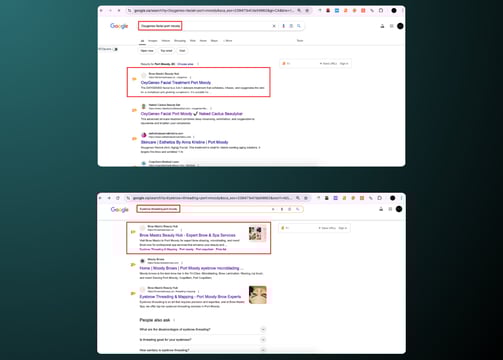Switch to Shopping tab in Oxygeneo search
The width and height of the screenshot is (503, 360).
pyautogui.click(x=180, y=41)
